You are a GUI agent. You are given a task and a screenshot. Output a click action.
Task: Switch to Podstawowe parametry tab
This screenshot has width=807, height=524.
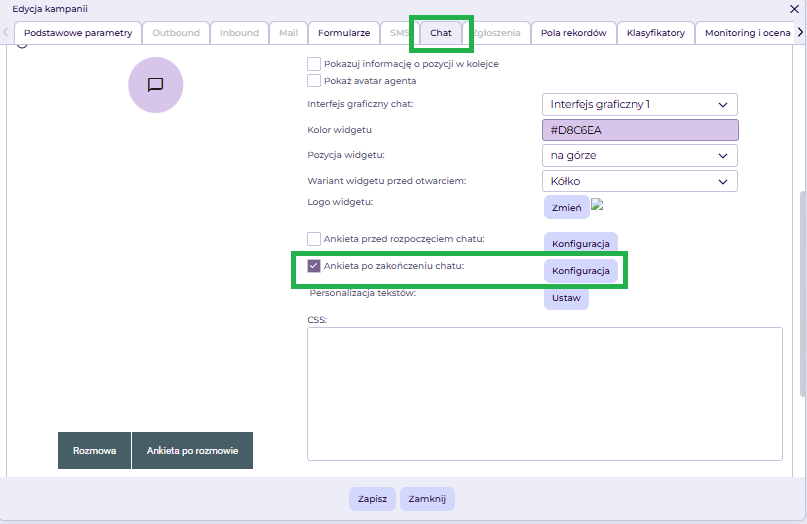(78, 33)
